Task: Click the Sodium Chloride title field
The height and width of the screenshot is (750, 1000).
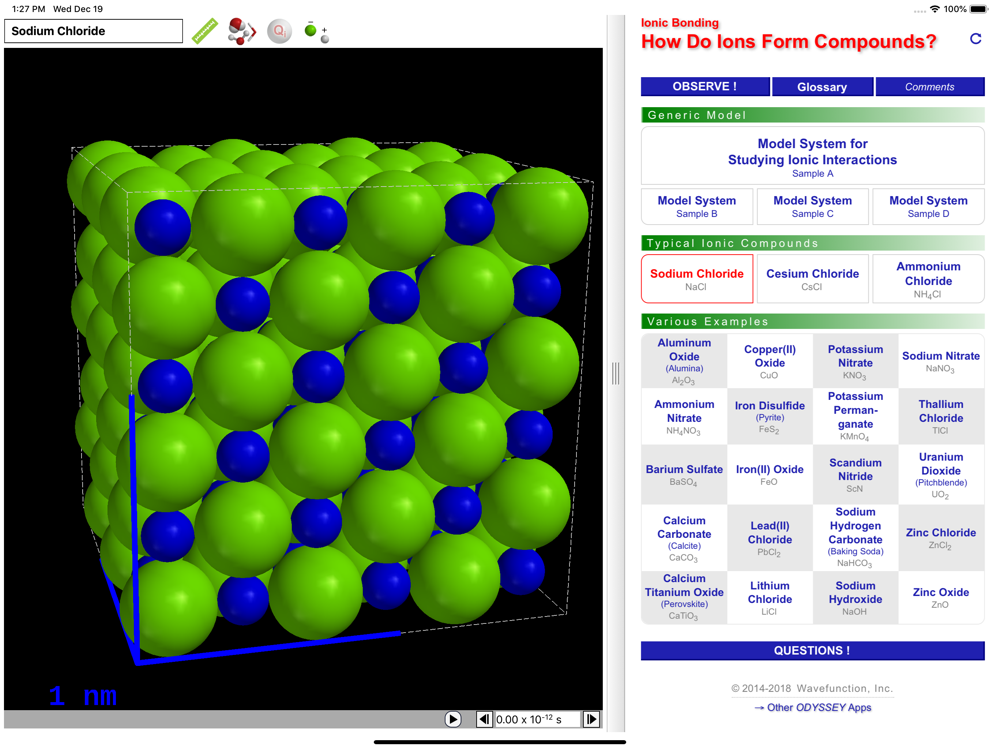Action: tap(94, 31)
